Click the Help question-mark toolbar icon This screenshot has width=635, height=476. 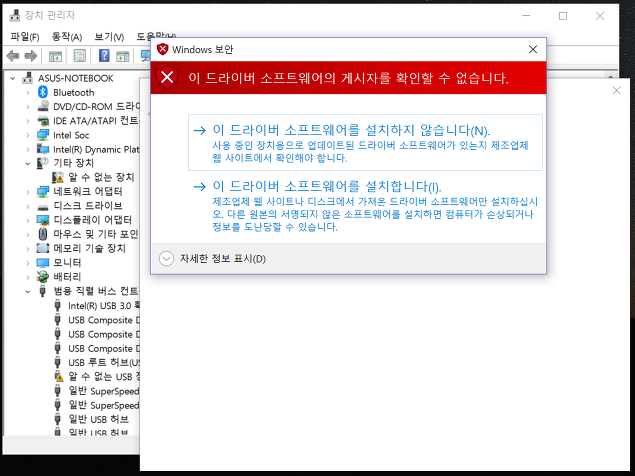coord(104,55)
